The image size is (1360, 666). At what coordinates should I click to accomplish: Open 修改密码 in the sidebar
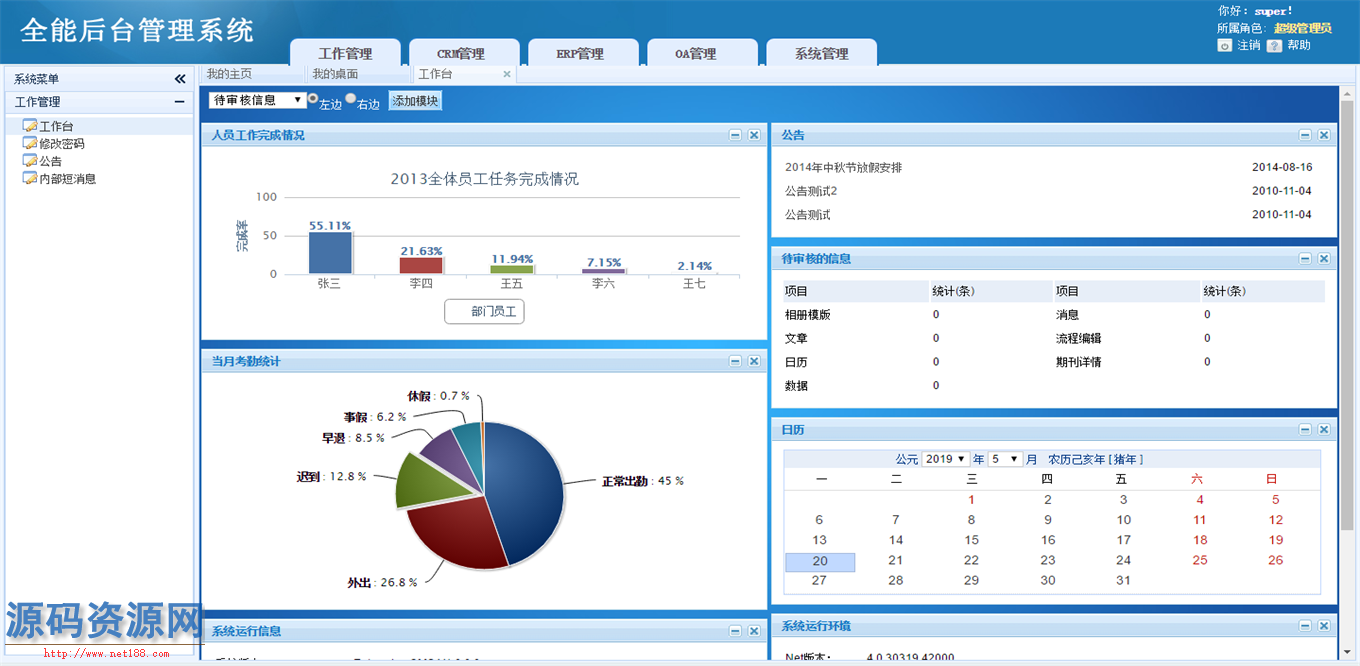point(61,144)
